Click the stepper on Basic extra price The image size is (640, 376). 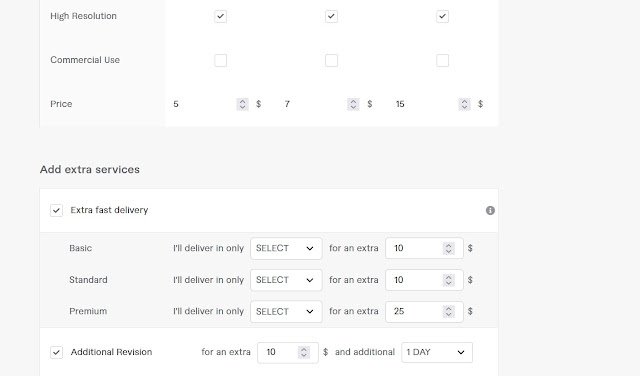449,248
